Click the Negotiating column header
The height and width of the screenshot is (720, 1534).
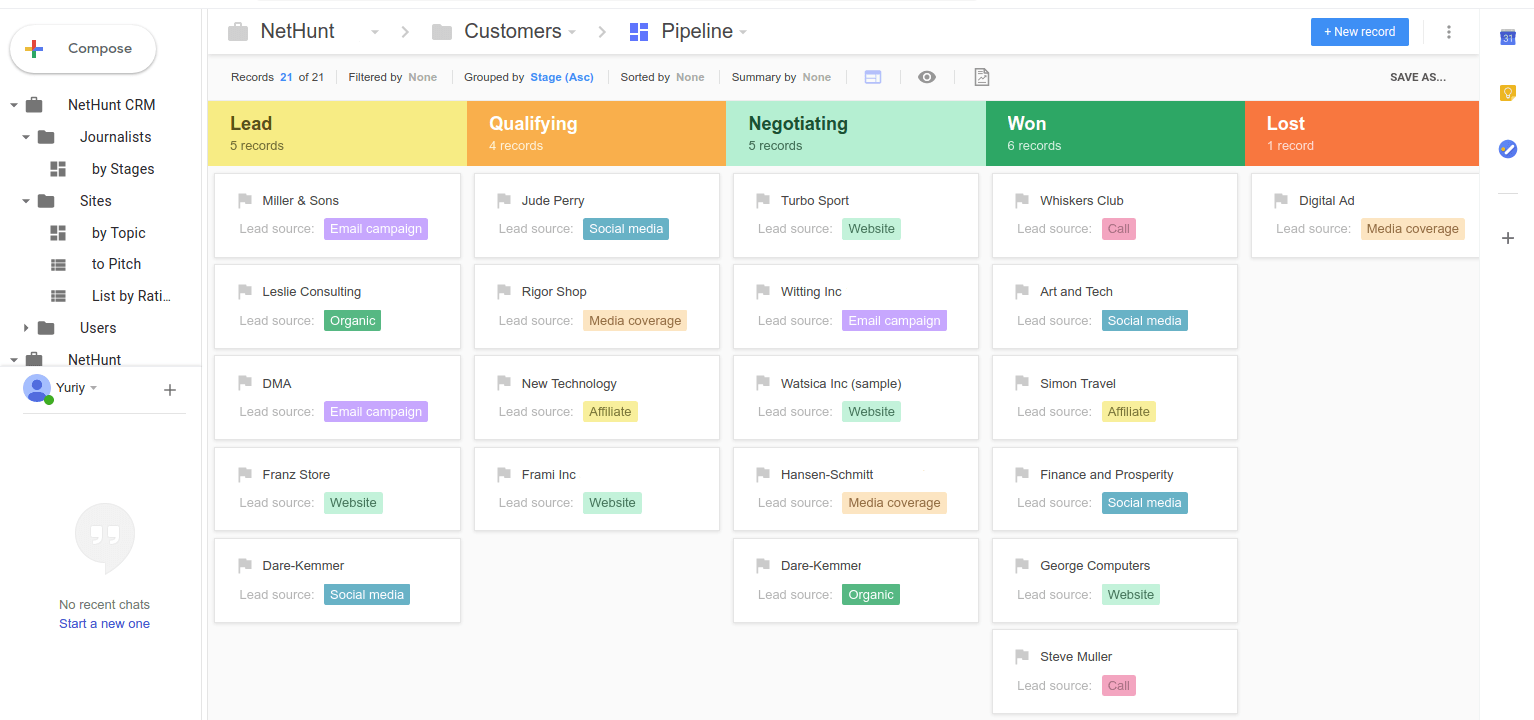pyautogui.click(x=856, y=133)
